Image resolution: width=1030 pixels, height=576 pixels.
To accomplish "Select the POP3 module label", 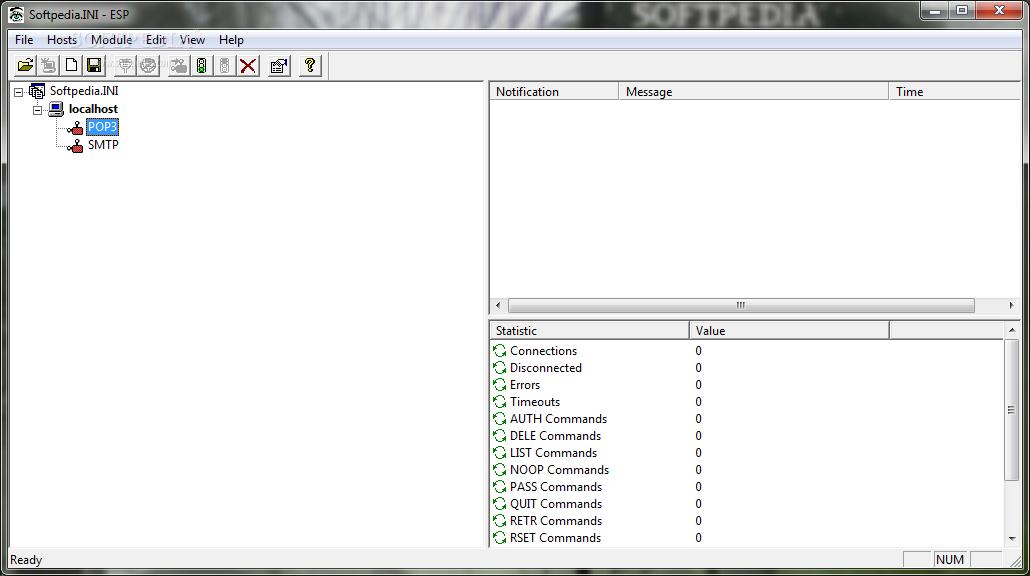I will (102, 127).
